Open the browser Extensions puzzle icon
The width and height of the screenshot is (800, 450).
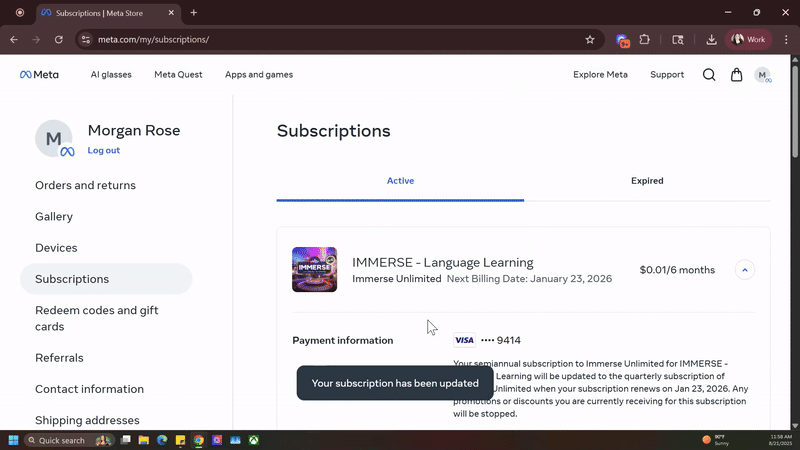point(644,40)
